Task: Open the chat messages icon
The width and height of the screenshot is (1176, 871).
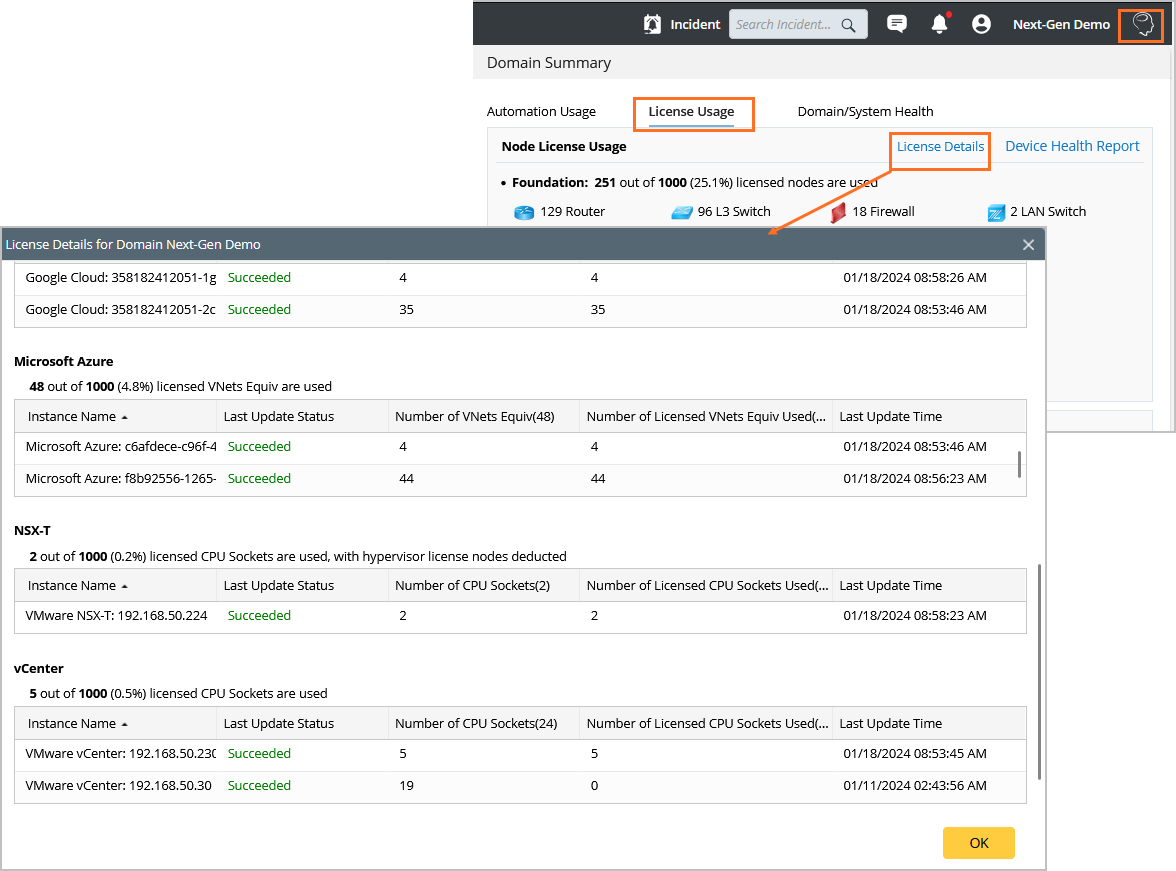Action: (897, 25)
